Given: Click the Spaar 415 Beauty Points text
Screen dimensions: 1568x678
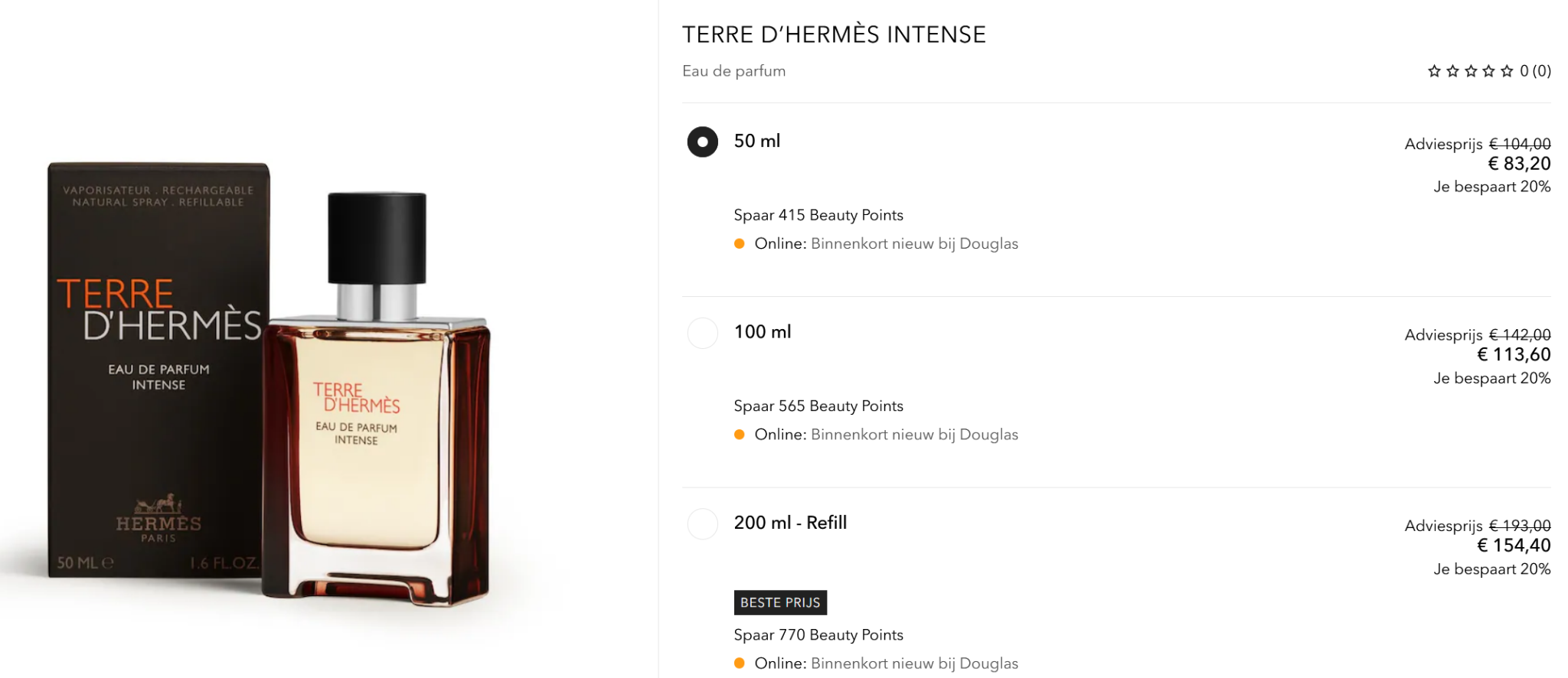Looking at the screenshot, I should [818, 215].
